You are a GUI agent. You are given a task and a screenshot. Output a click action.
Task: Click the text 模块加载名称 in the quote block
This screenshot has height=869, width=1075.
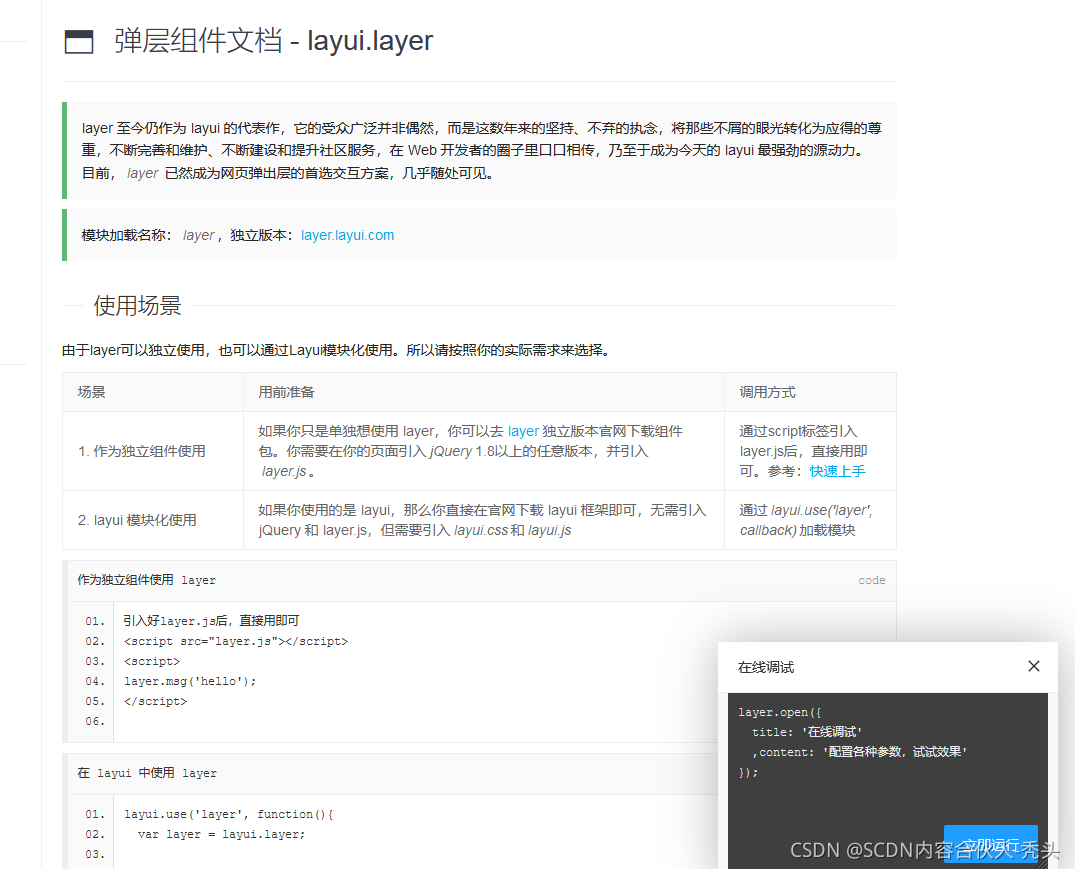(123, 235)
